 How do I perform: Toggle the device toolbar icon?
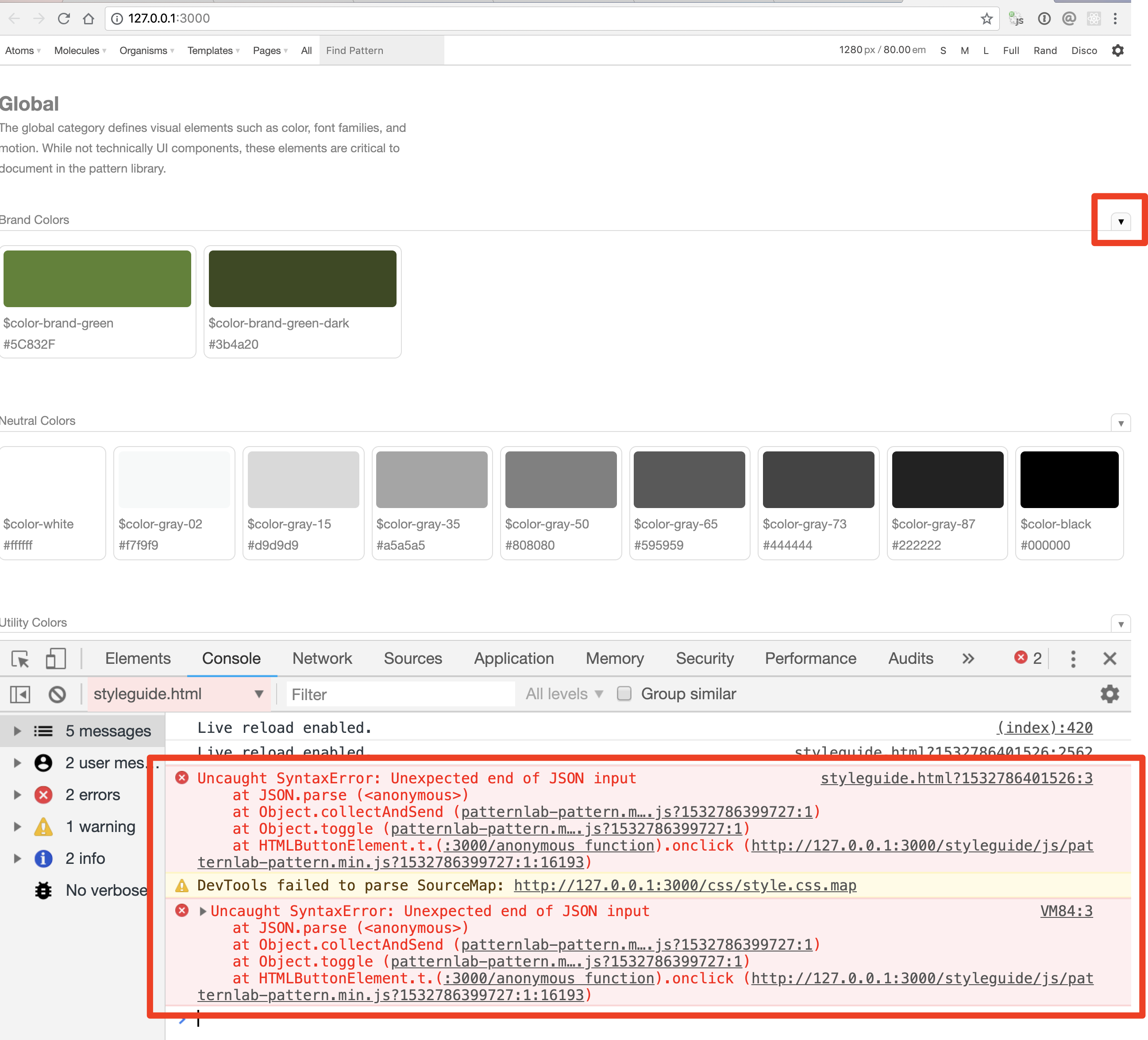coord(55,659)
